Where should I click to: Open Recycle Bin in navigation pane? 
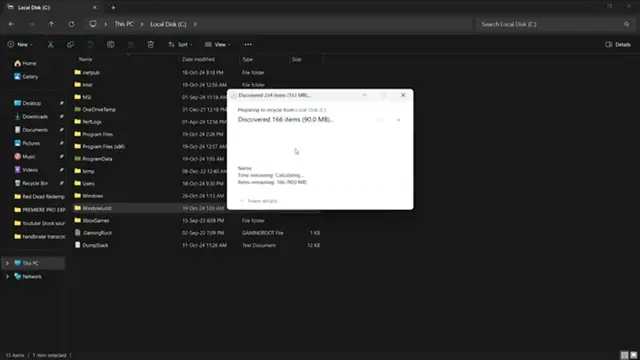tap(31, 183)
